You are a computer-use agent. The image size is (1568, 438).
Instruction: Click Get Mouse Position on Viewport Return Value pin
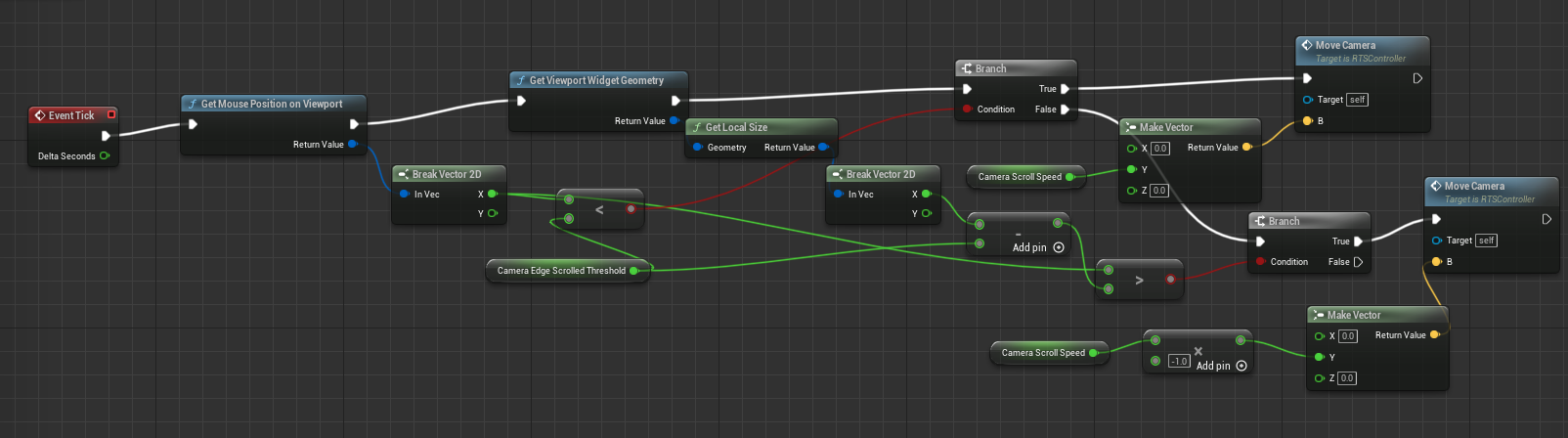point(353,144)
